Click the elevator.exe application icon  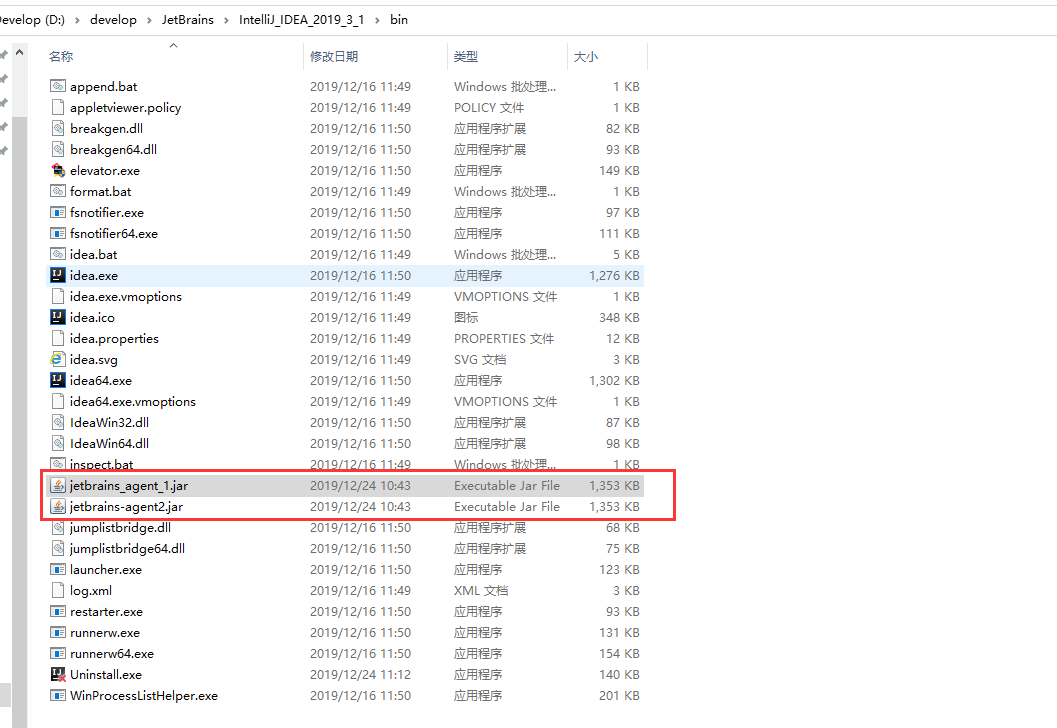[x=58, y=171]
